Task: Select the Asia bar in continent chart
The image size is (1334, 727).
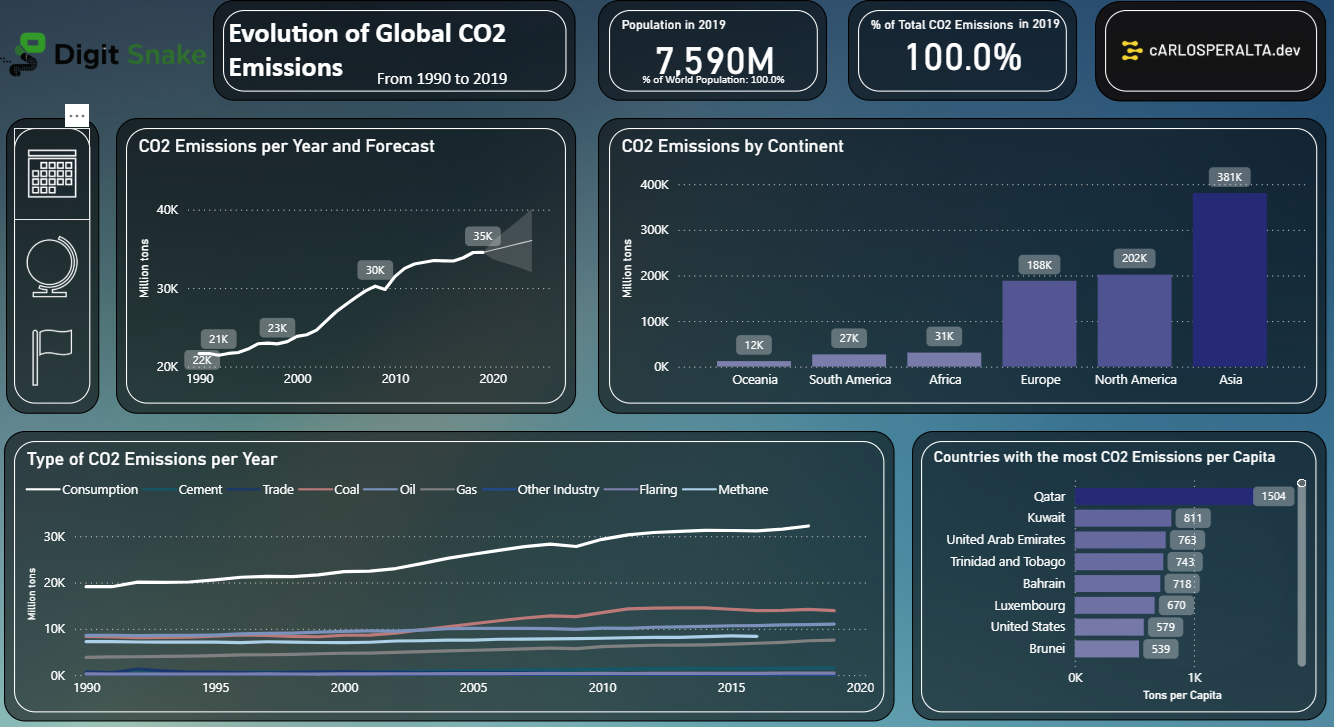Action: click(x=1229, y=279)
